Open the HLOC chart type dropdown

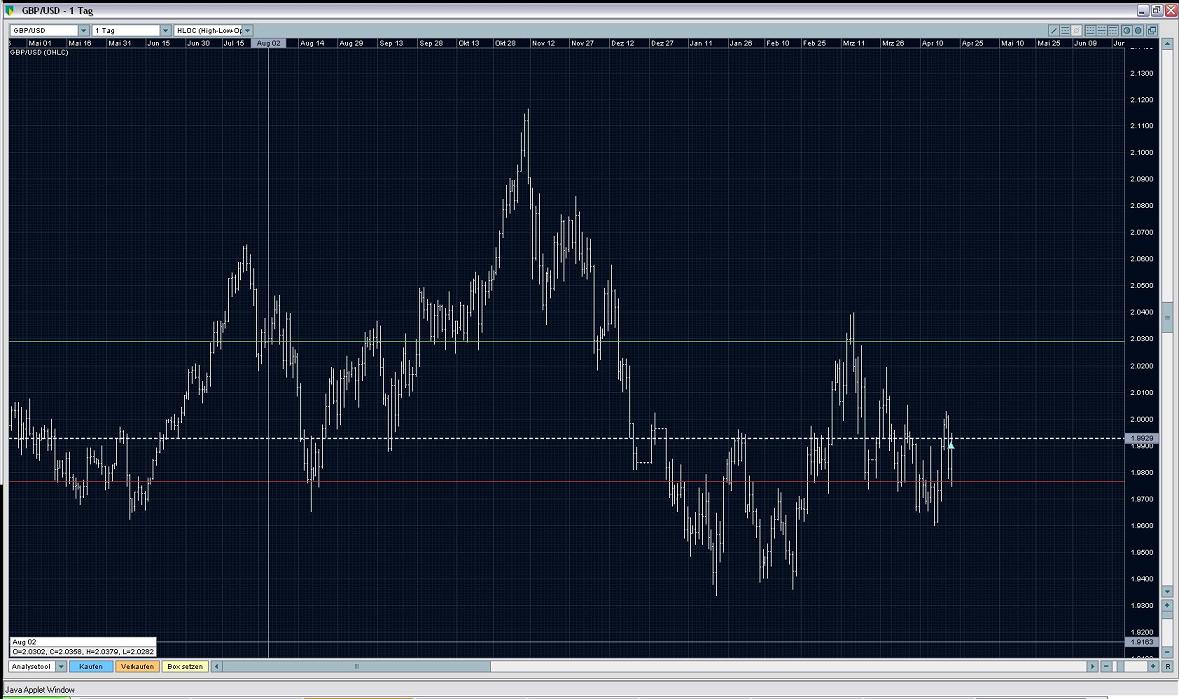click(213, 30)
